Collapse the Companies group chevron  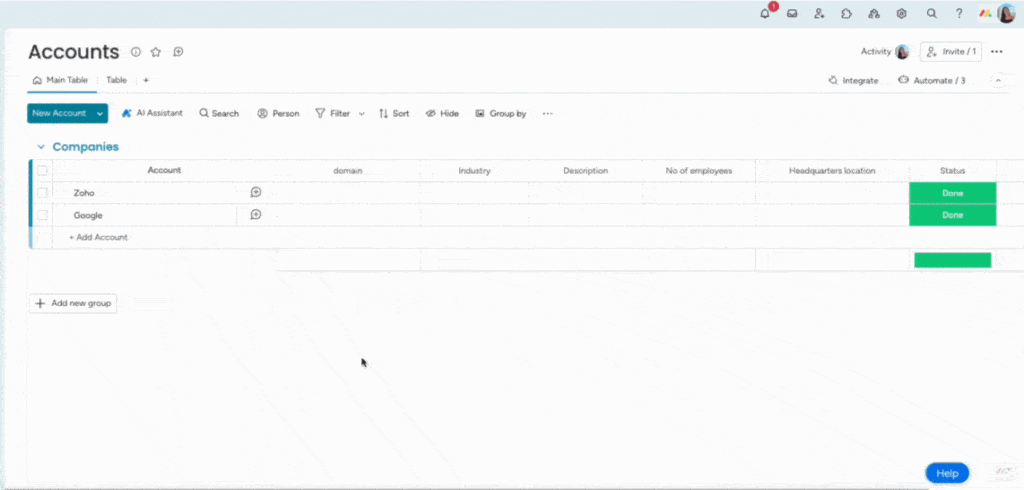click(x=40, y=147)
